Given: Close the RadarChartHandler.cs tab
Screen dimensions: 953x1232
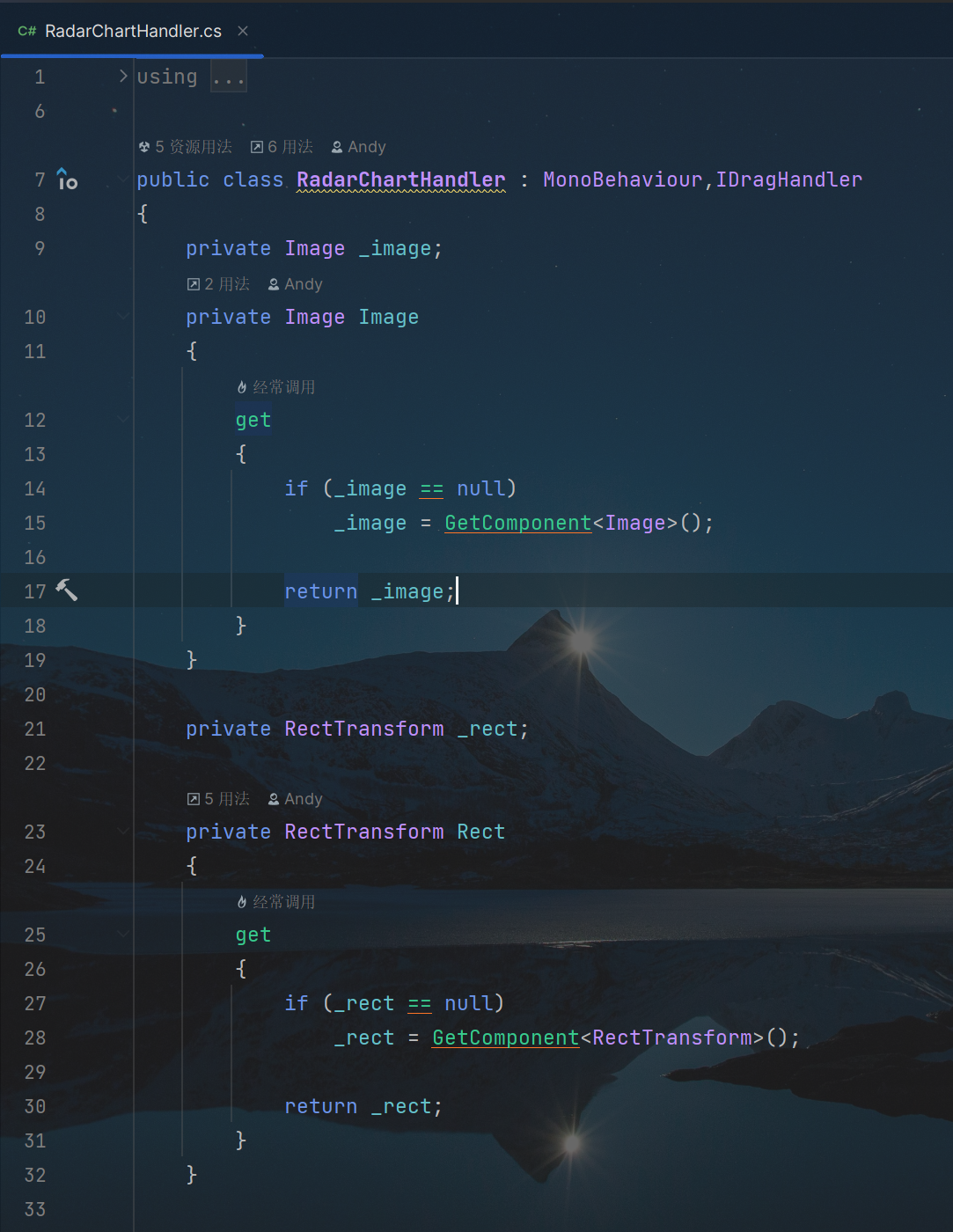Looking at the screenshot, I should click(x=243, y=31).
